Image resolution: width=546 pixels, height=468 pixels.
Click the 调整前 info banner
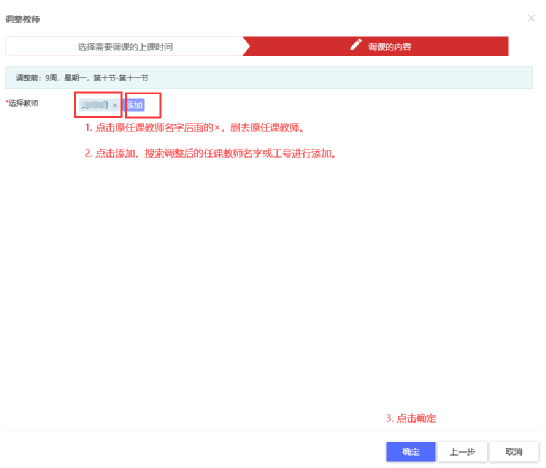(x=269, y=77)
